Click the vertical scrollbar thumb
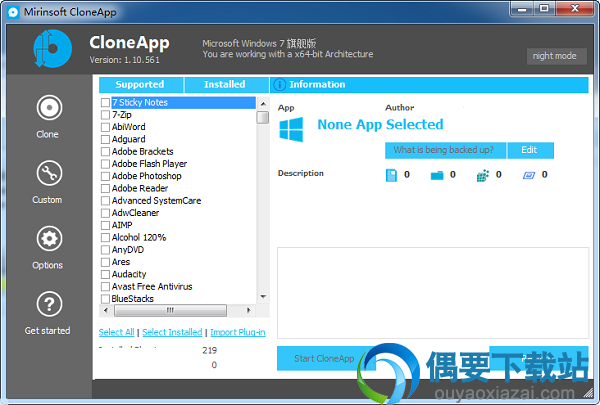 (x=263, y=118)
